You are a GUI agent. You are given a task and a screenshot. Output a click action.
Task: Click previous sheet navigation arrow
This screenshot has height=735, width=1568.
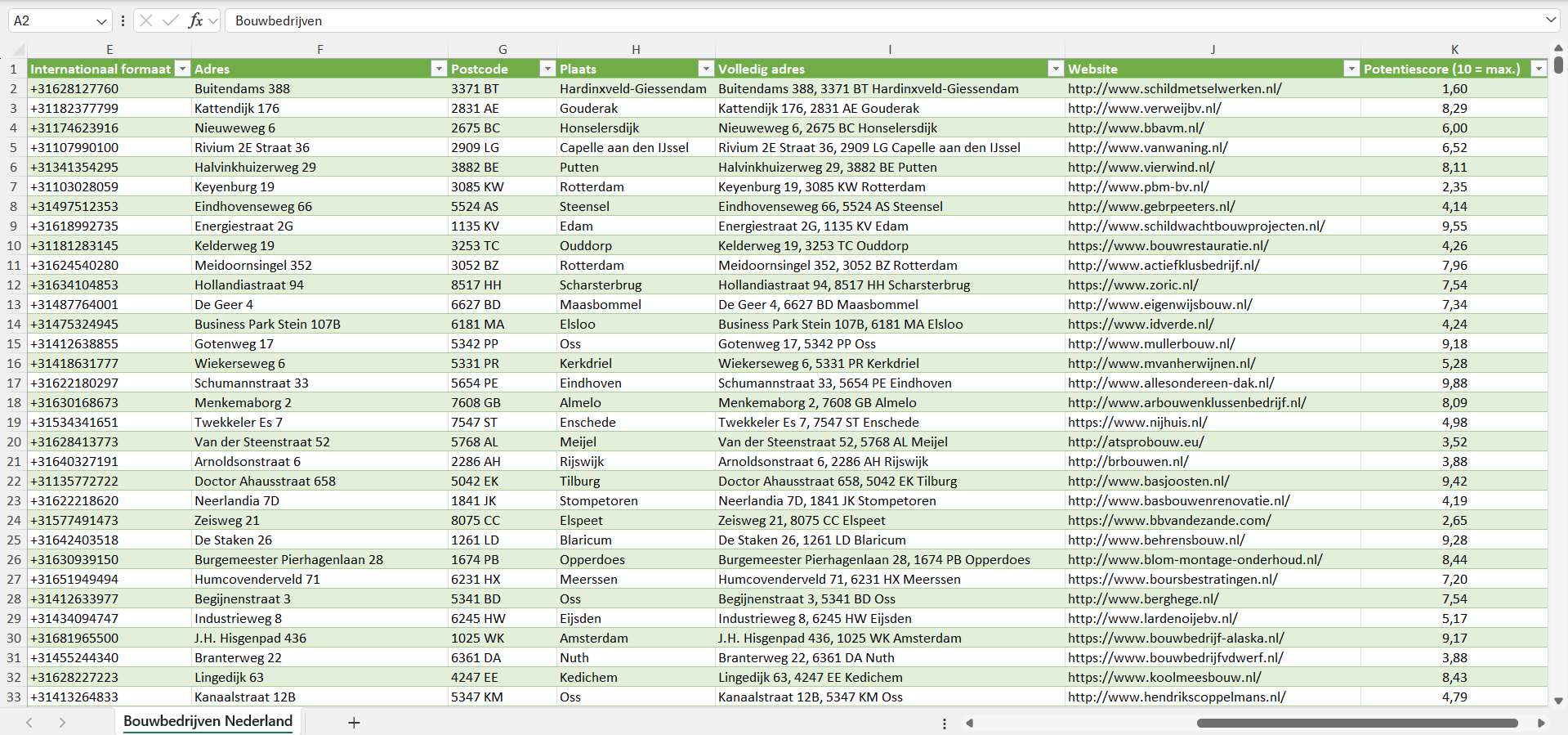29,723
